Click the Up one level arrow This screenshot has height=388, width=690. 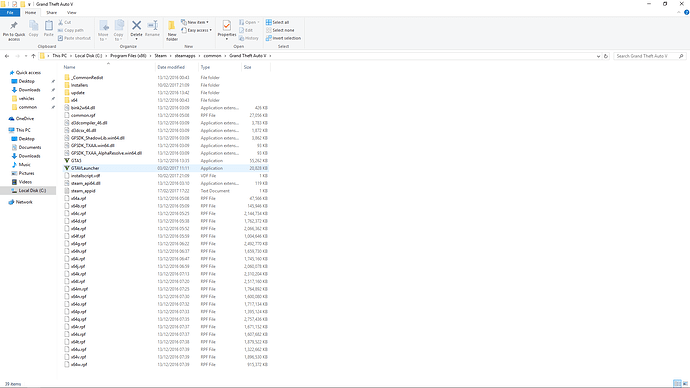(x=33, y=56)
